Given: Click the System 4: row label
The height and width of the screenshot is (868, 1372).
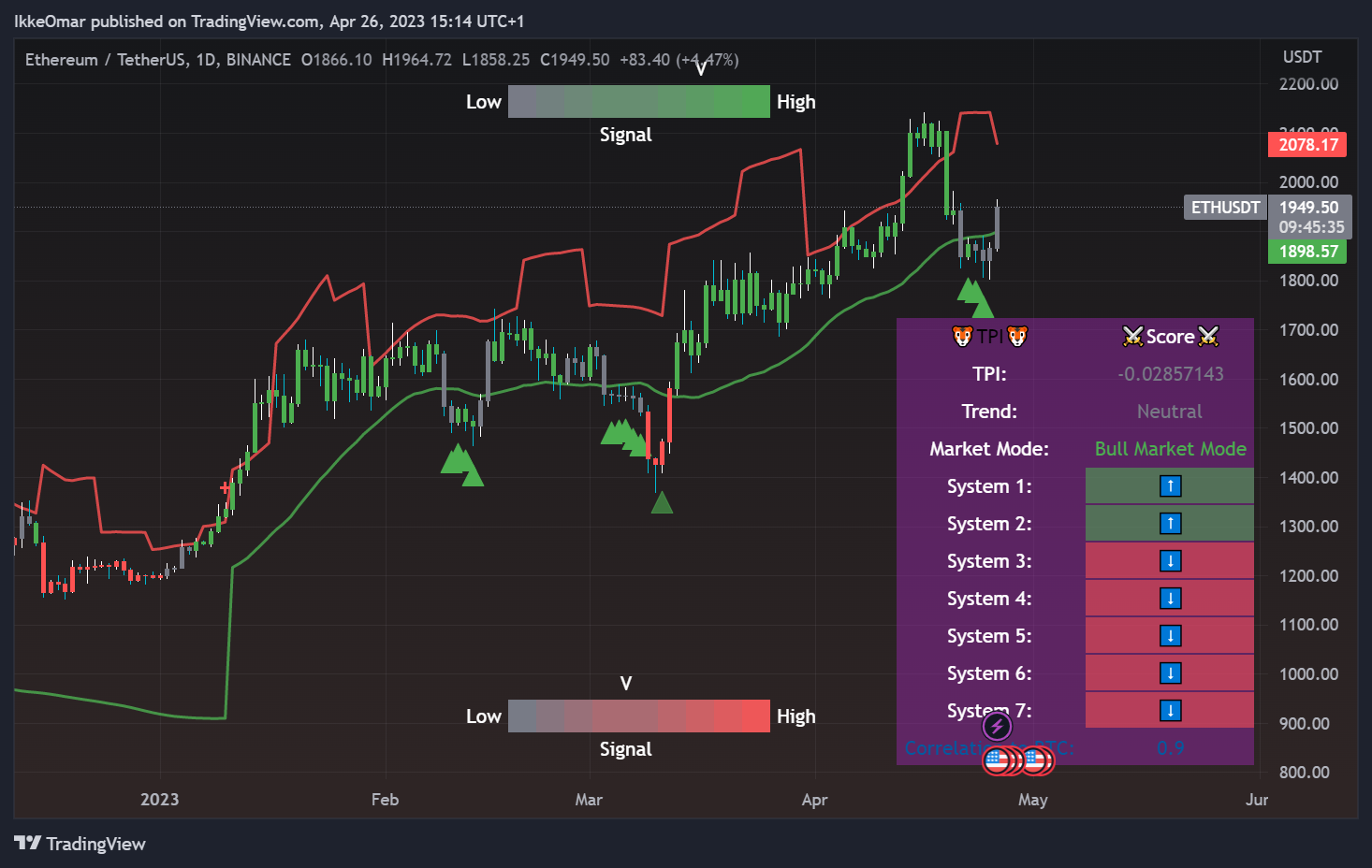Looking at the screenshot, I should [x=989, y=598].
